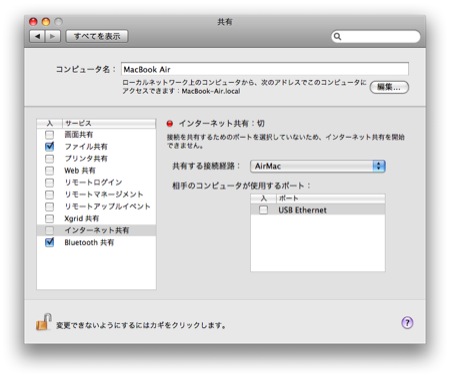450x377 pixels.
Task: Toggle the インターネット共有 checkbox
Action: (x=49, y=230)
